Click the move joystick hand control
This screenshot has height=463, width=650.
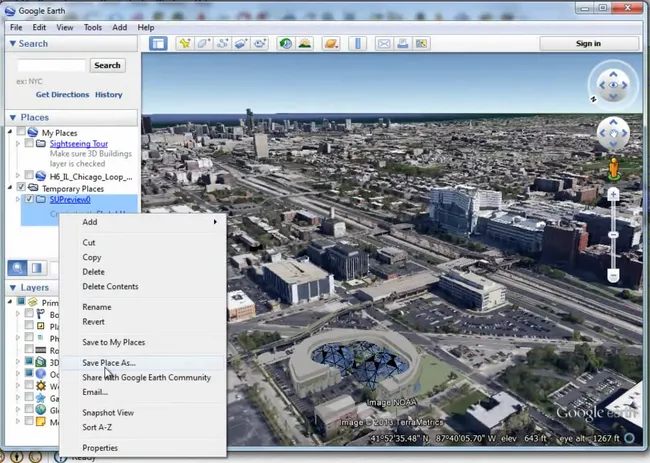613,133
